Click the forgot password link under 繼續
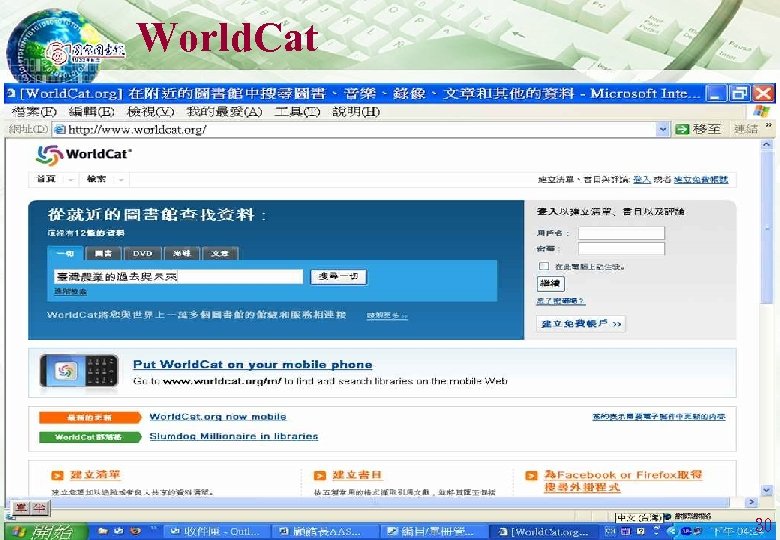 coord(561,301)
